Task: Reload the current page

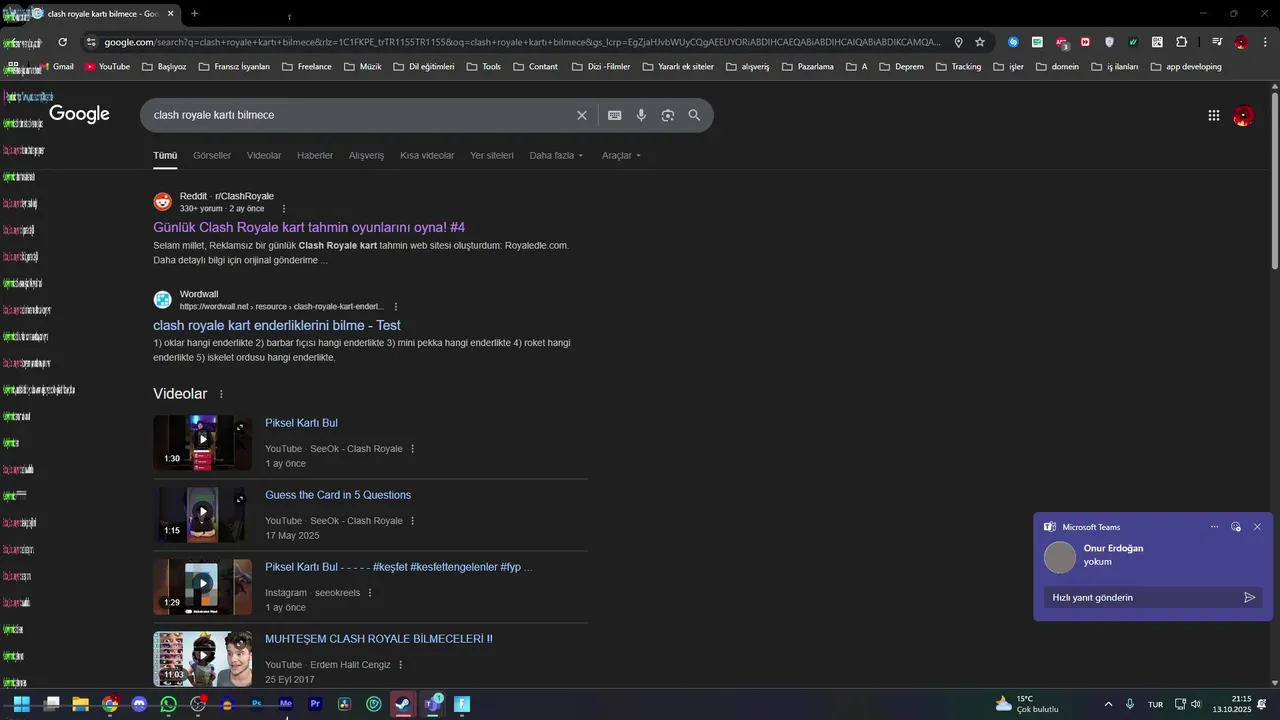Action: tap(62, 42)
